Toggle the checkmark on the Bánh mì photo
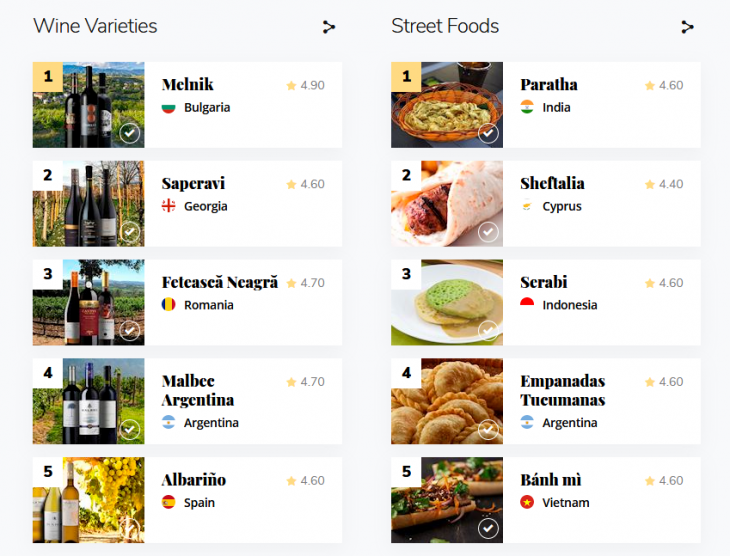 coord(488,528)
